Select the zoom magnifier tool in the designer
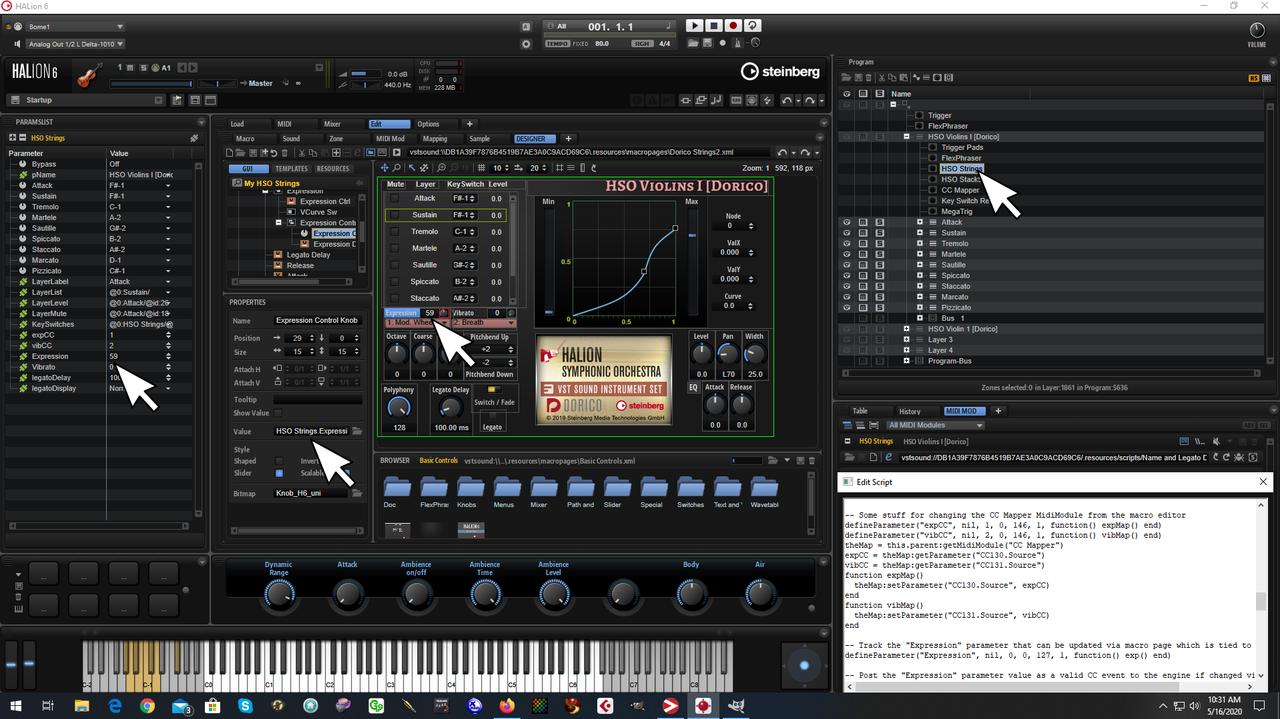 (x=397, y=168)
